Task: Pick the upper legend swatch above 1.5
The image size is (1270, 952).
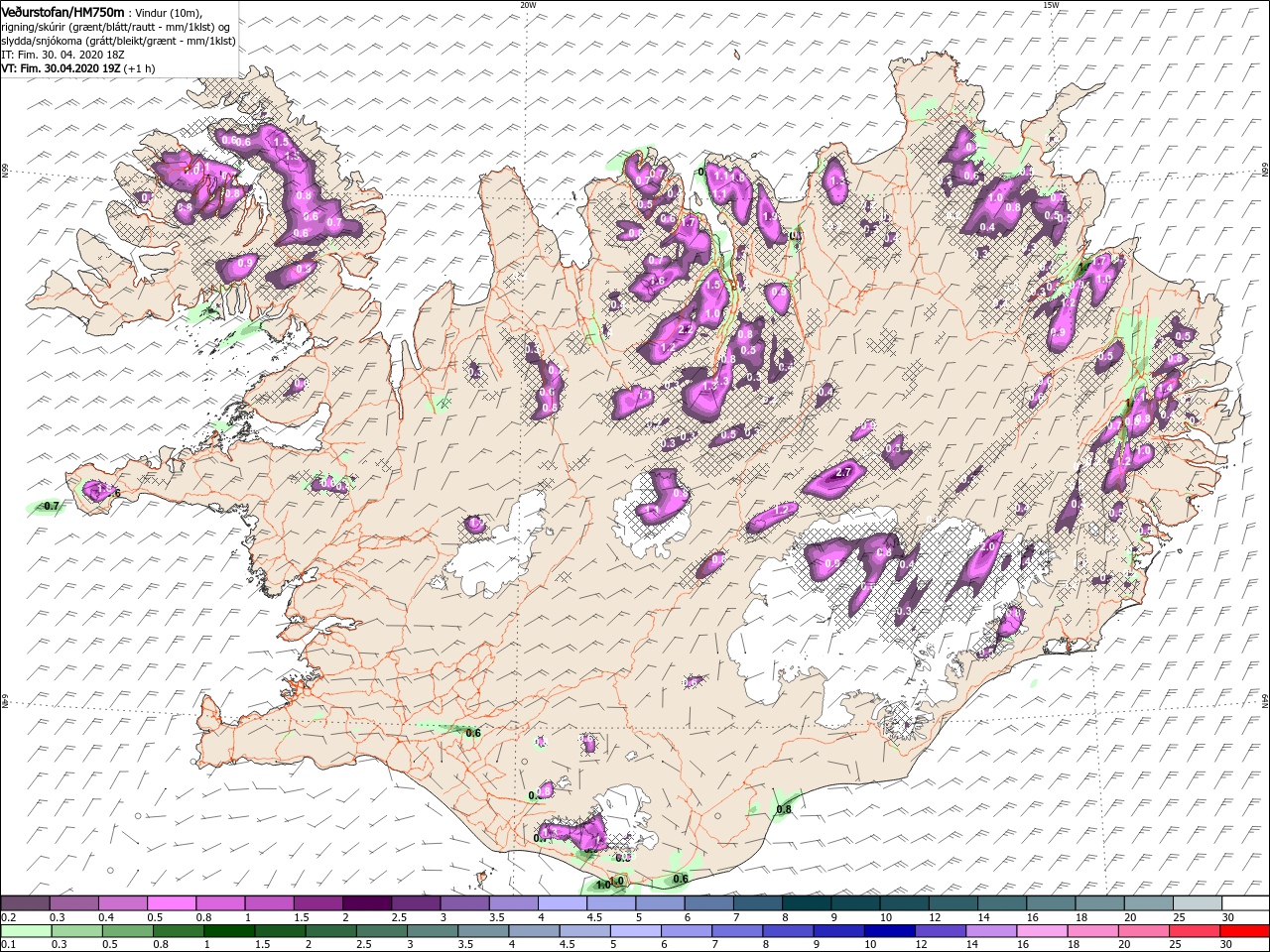Action: click(x=317, y=903)
